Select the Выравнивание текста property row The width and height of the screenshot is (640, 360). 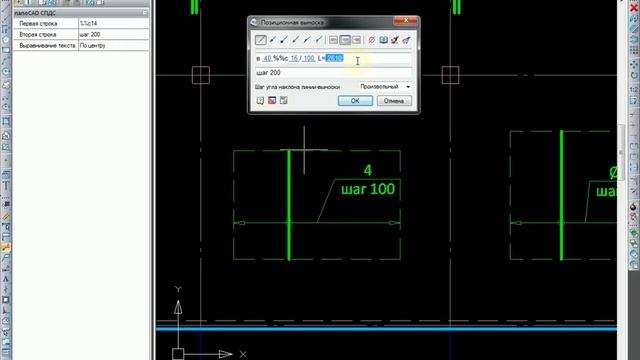click(x=81, y=46)
